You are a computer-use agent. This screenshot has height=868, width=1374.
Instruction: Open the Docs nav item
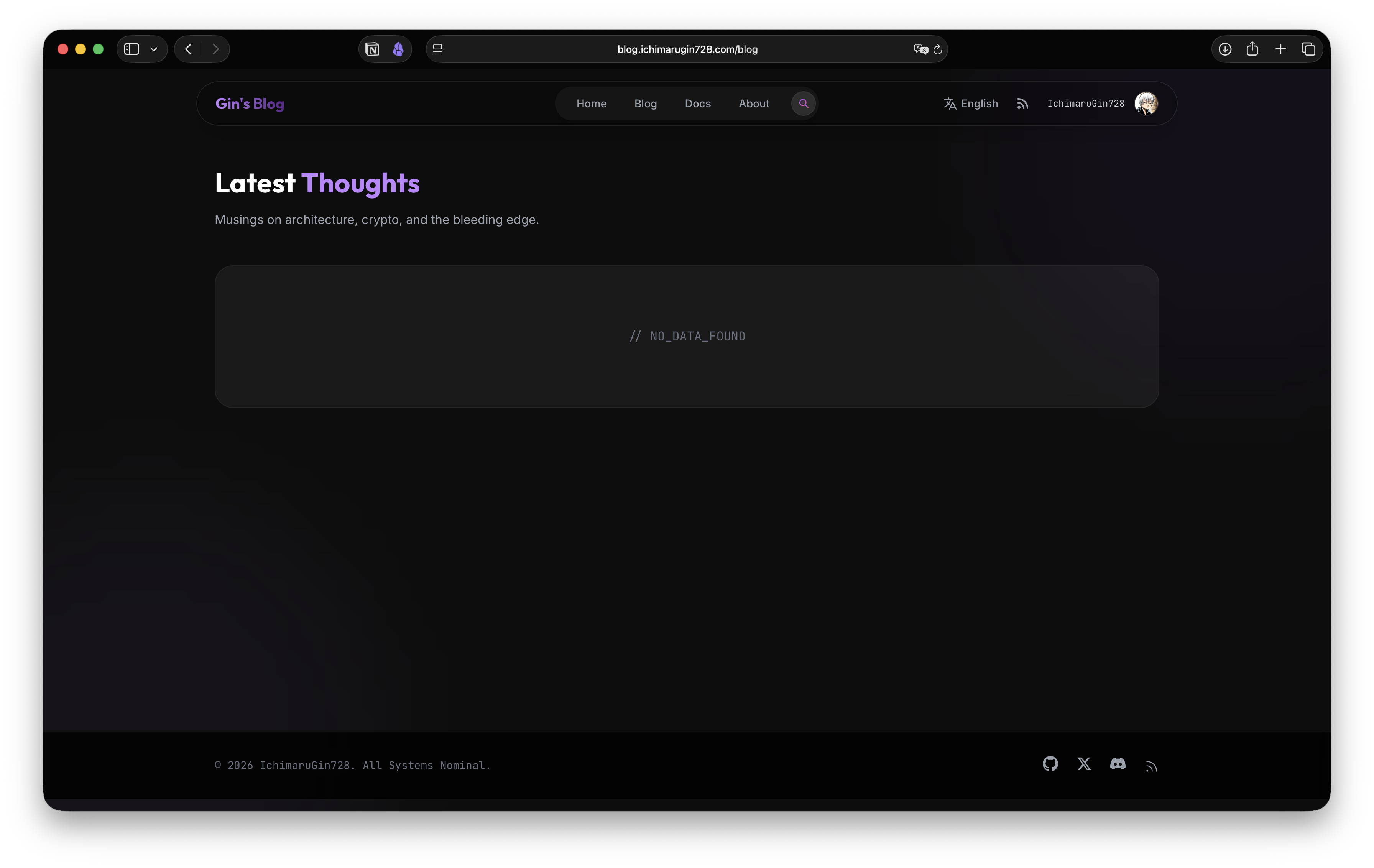tap(697, 103)
